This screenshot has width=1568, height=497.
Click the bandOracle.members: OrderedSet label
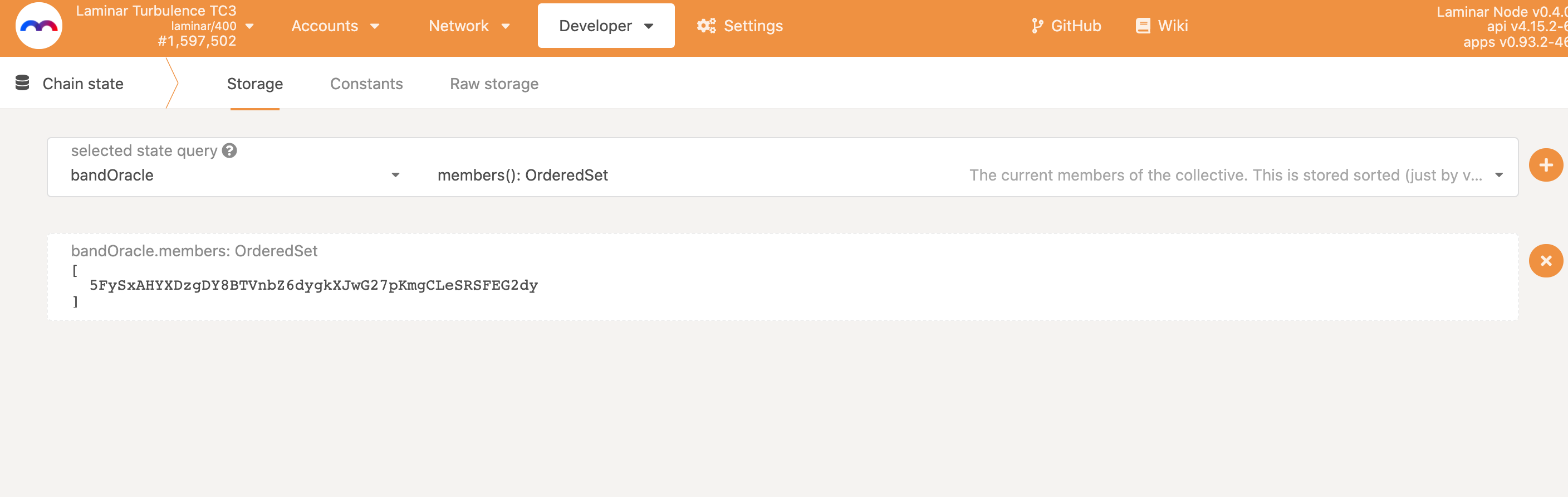pos(194,251)
